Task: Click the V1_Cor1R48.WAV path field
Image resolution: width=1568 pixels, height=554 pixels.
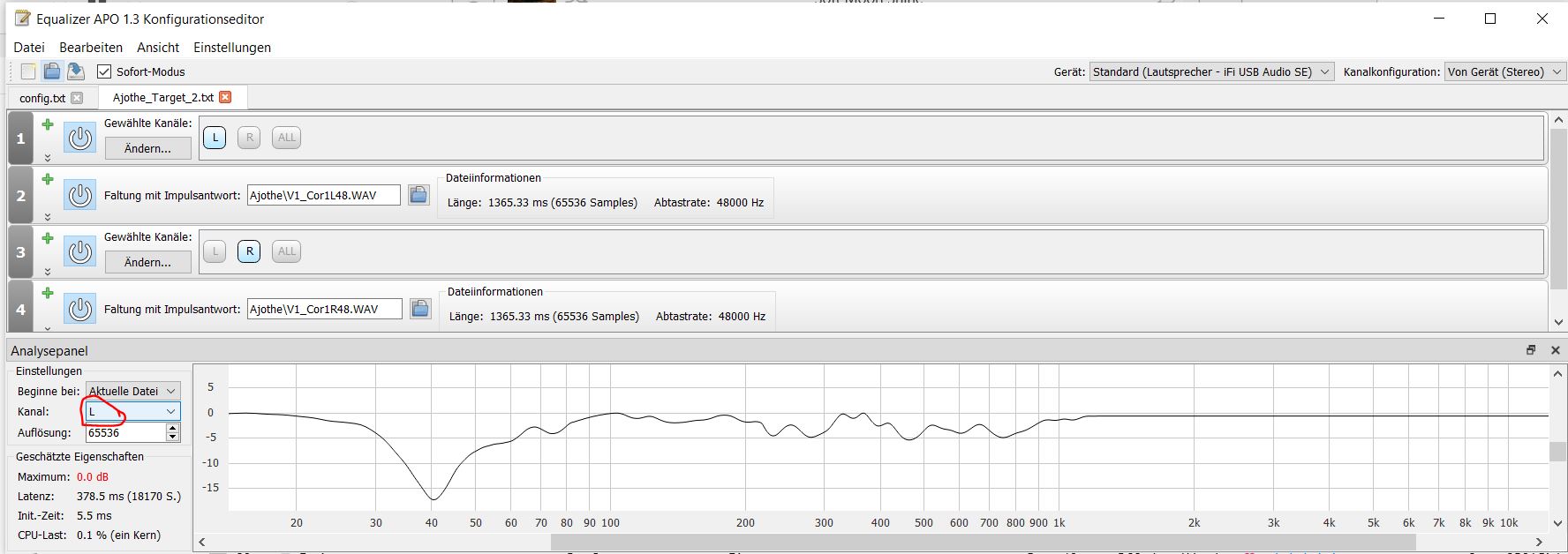Action: [324, 309]
